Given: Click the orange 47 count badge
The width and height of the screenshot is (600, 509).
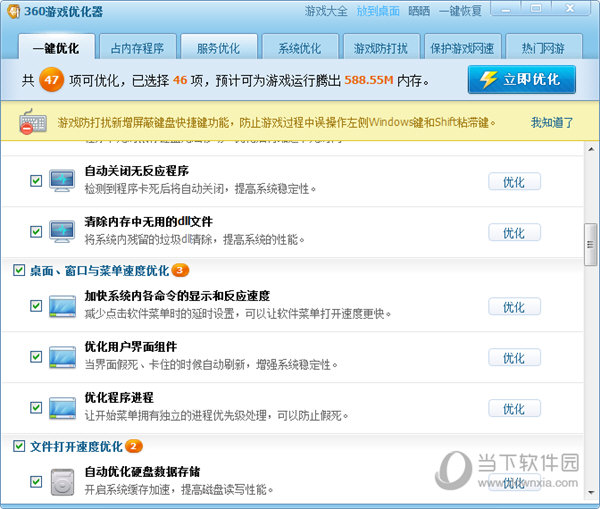Looking at the screenshot, I should click(51, 80).
